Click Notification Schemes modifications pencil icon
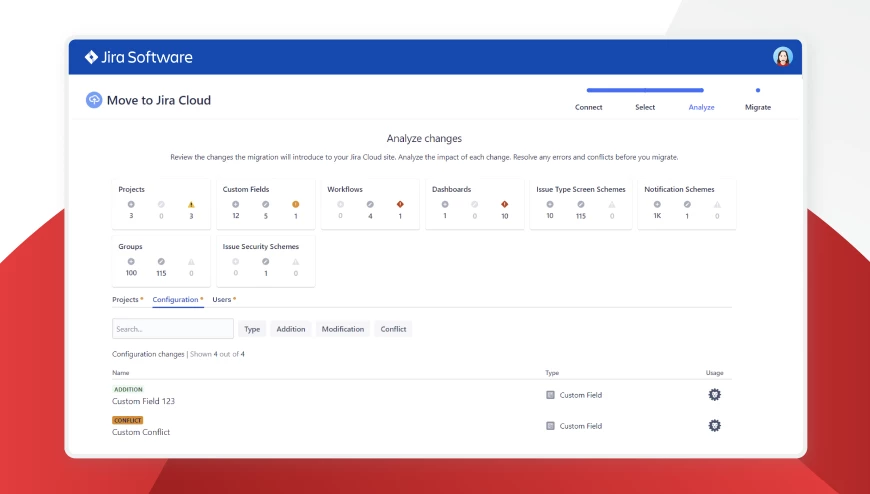This screenshot has height=494, width=870. (x=687, y=204)
